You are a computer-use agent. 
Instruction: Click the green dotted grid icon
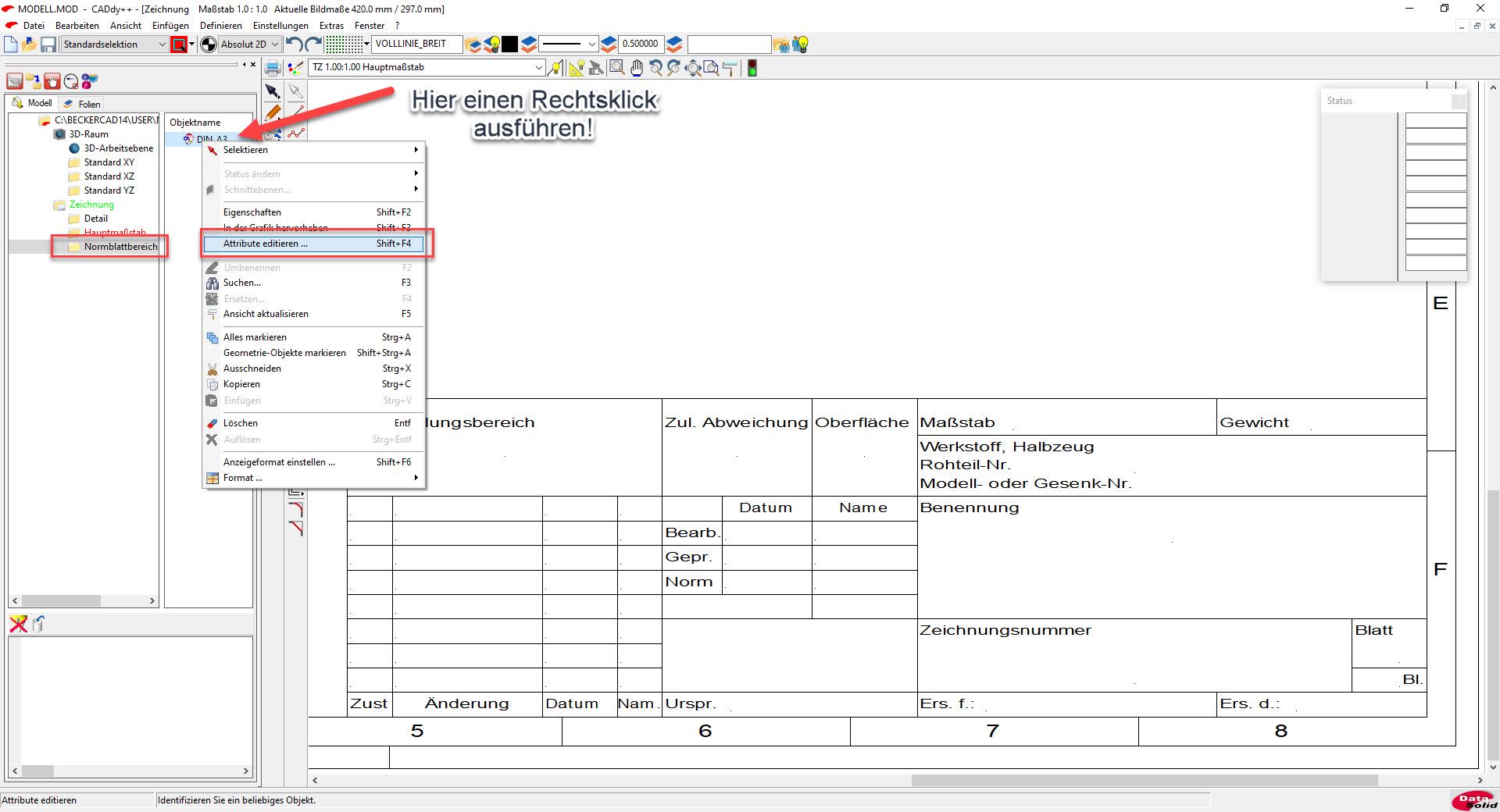(x=344, y=45)
